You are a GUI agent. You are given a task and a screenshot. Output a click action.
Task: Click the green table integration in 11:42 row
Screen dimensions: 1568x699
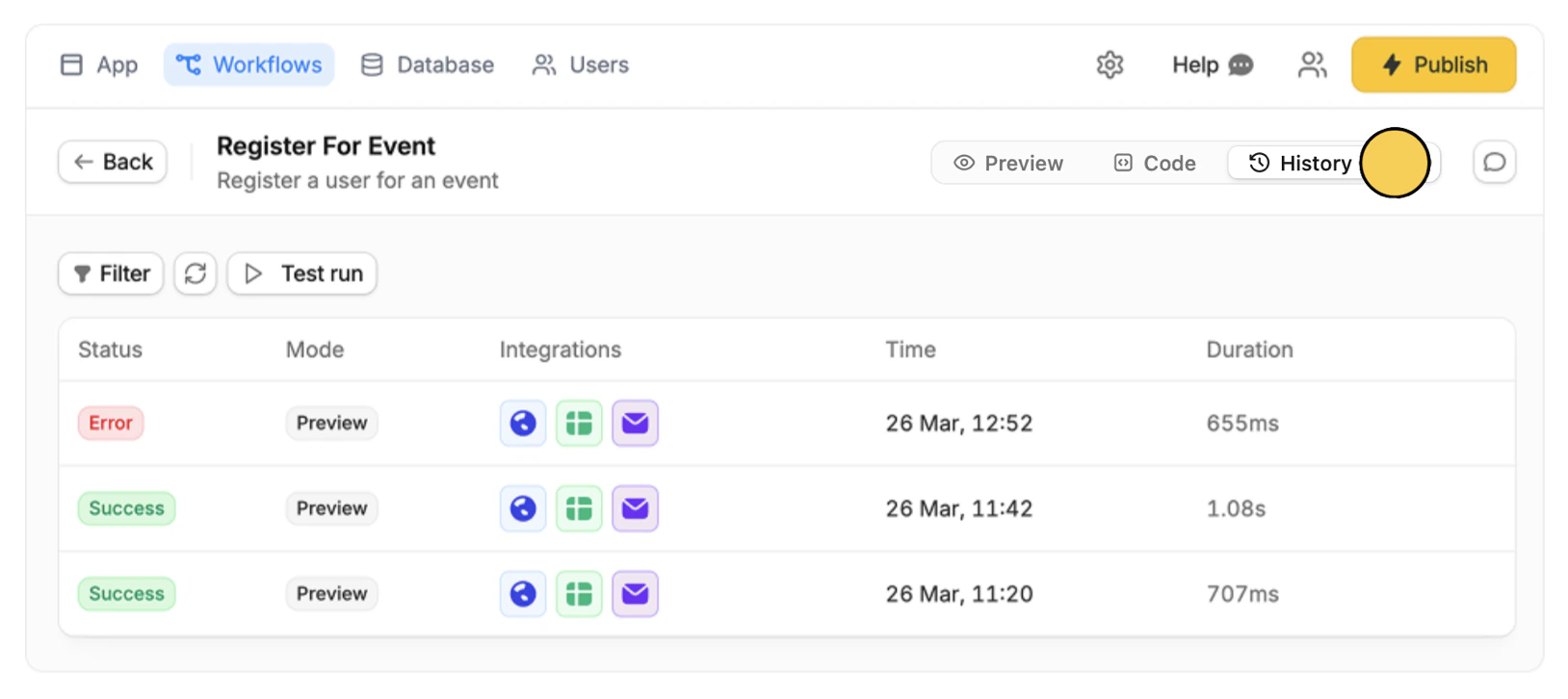coord(579,508)
